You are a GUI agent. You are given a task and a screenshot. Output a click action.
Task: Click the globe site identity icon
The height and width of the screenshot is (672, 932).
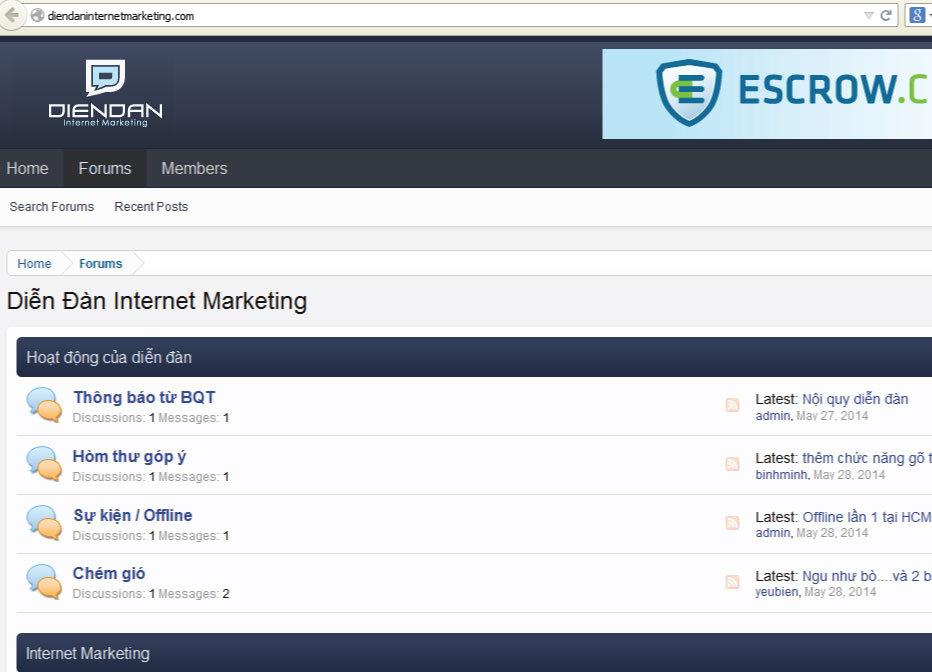[37, 15]
